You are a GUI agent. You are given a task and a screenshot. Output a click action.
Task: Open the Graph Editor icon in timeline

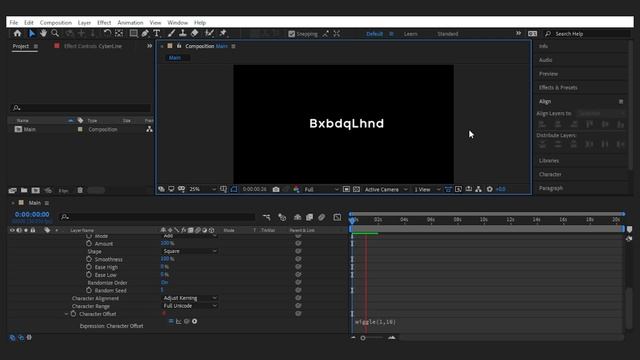(x=337, y=217)
